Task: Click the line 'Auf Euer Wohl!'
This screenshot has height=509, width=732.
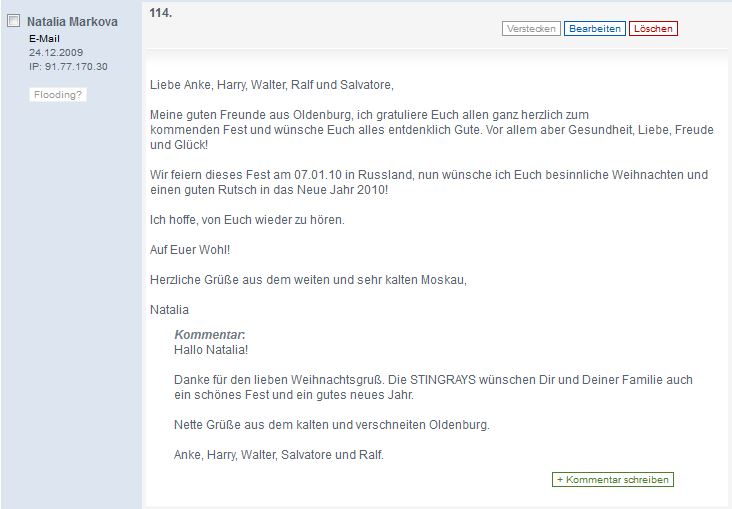Action: (190, 249)
